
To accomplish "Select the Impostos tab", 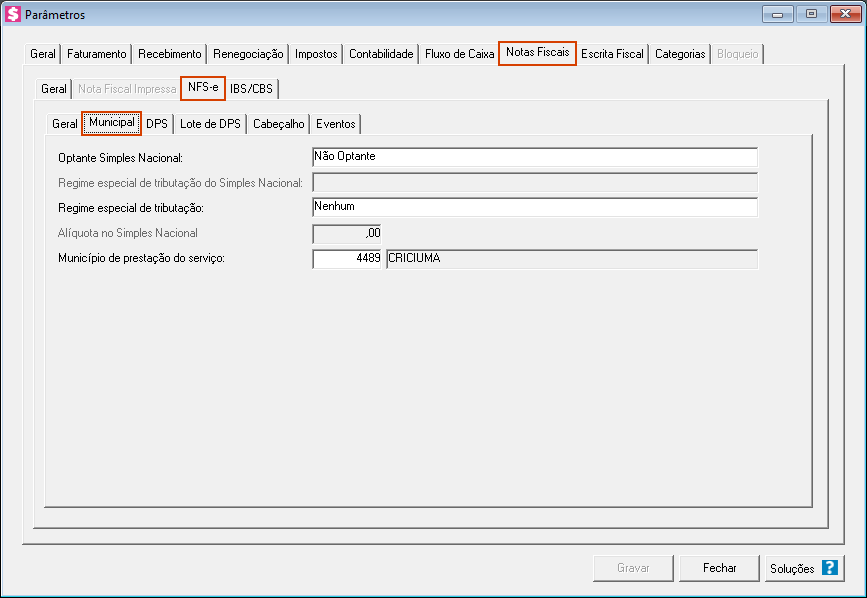I will coord(316,54).
